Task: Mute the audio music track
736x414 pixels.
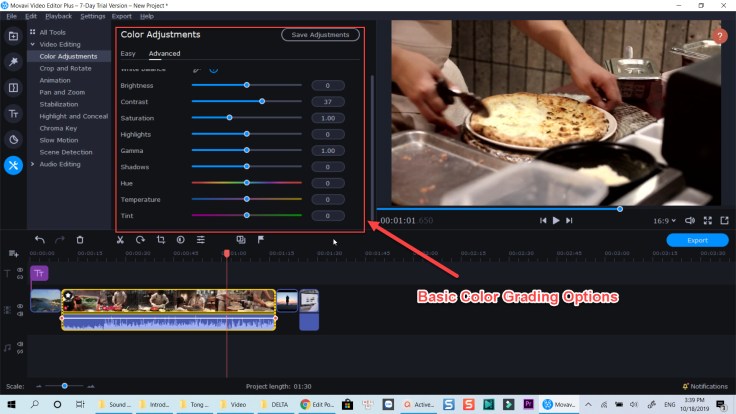Action: tap(20, 344)
